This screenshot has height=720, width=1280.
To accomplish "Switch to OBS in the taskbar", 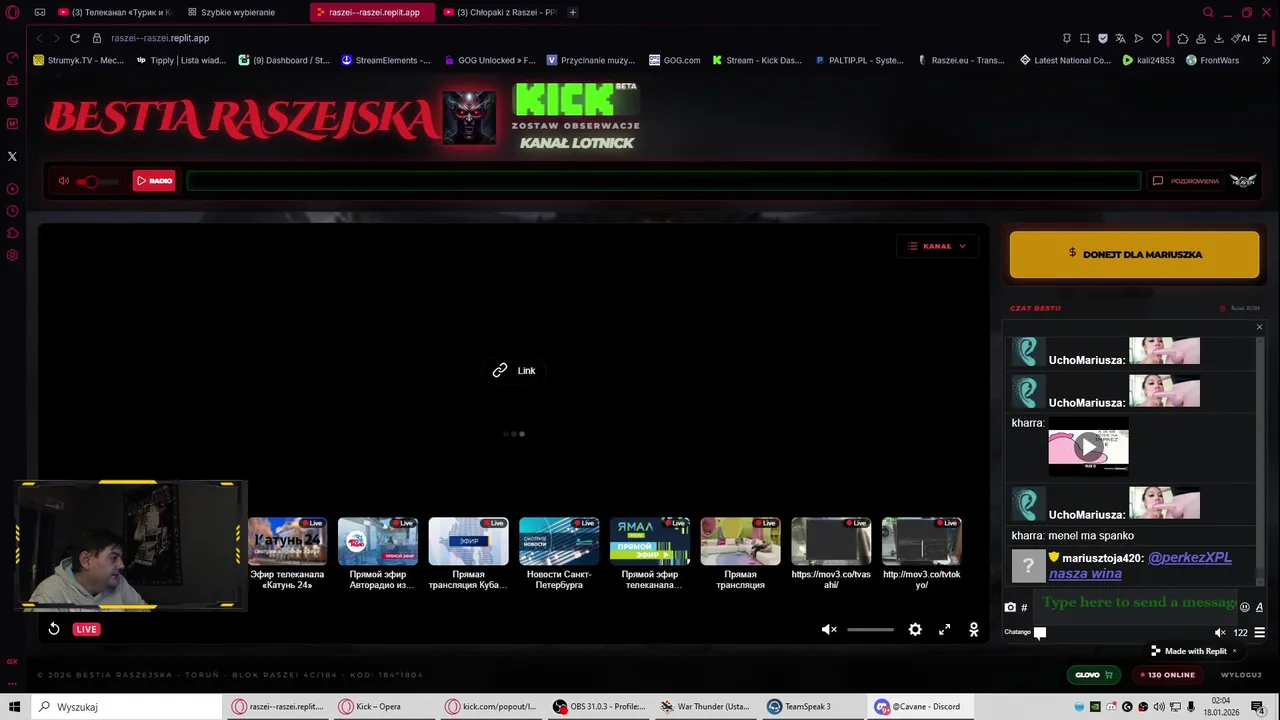I will (599, 706).
